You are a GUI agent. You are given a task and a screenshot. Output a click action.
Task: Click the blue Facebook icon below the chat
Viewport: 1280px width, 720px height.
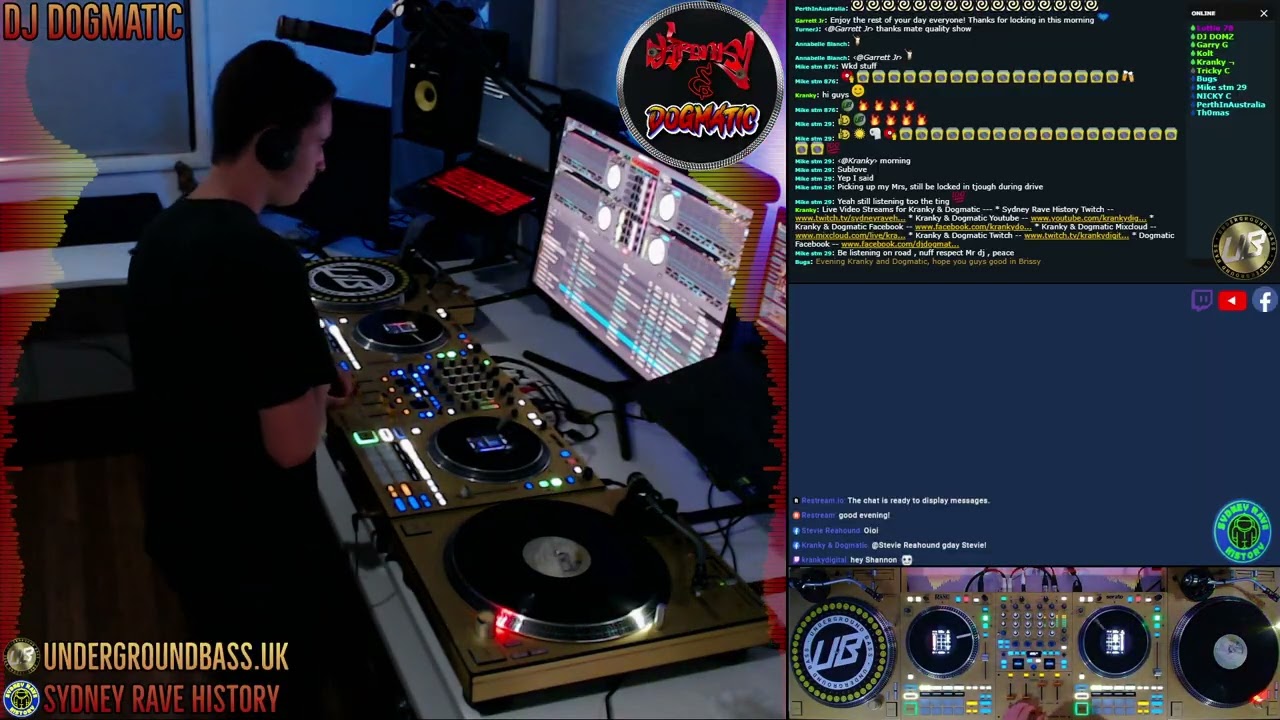[1265, 300]
